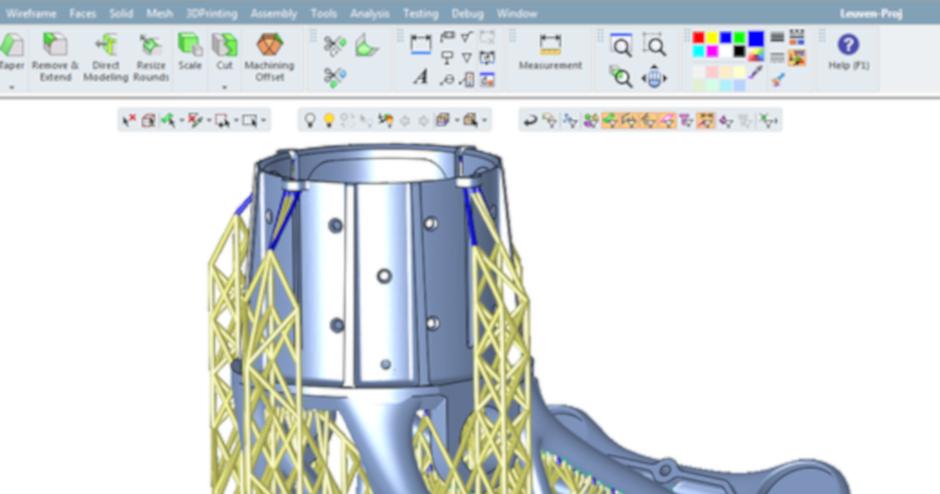Toggle the yellow light bulb show option
Image resolution: width=940 pixels, height=494 pixels.
pos(328,120)
